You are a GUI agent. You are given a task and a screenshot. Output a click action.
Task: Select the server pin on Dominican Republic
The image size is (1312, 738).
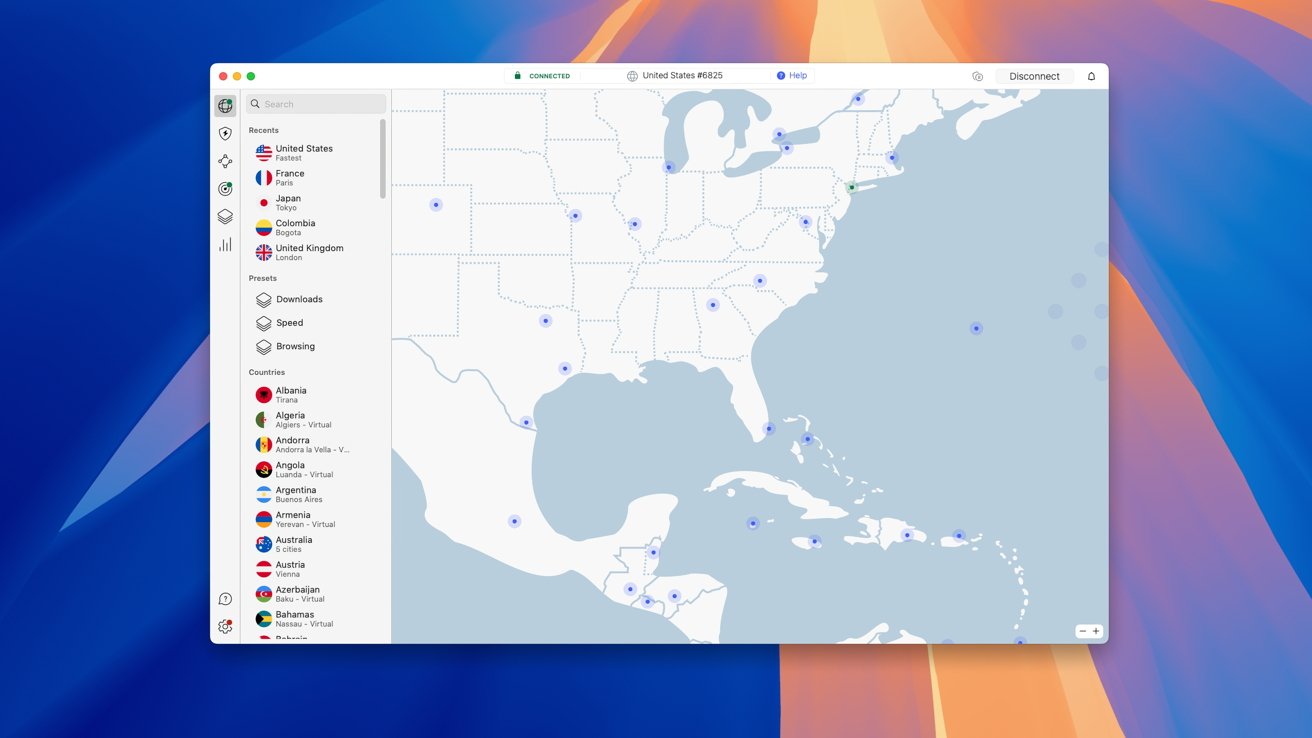[x=907, y=535]
